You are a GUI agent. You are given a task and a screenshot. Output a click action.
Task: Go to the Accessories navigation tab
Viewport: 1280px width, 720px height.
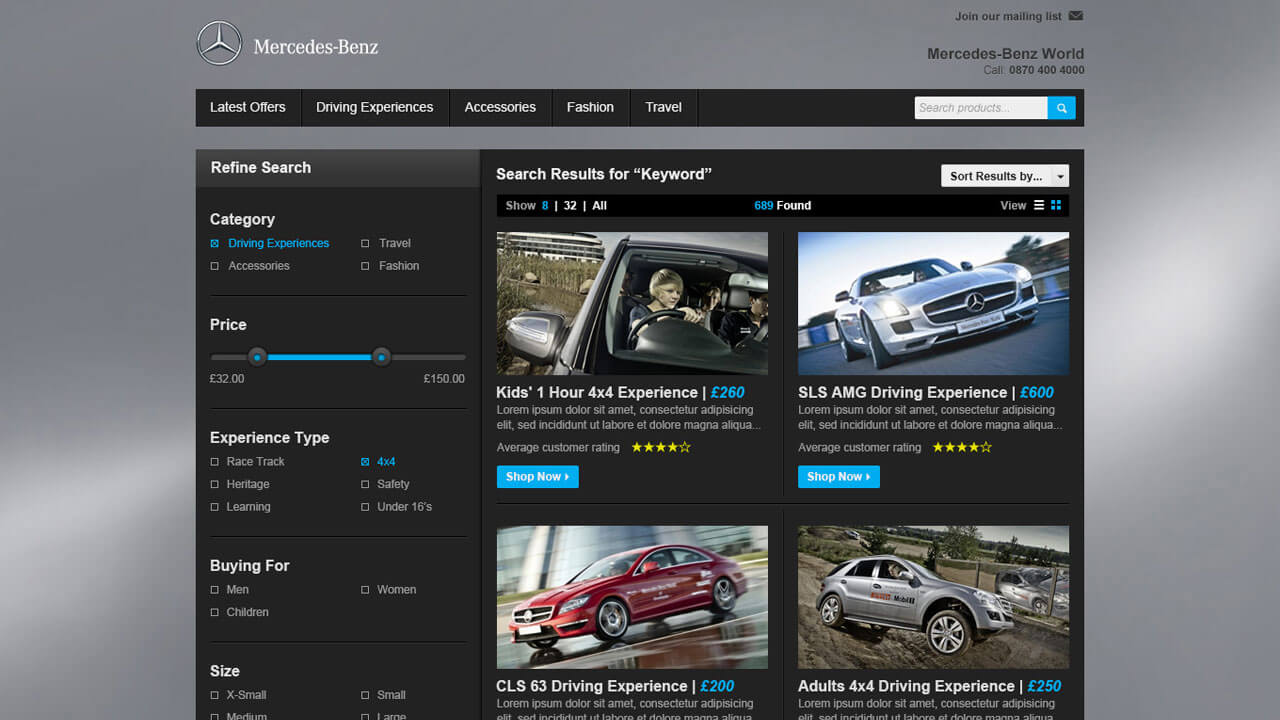pyautogui.click(x=500, y=107)
